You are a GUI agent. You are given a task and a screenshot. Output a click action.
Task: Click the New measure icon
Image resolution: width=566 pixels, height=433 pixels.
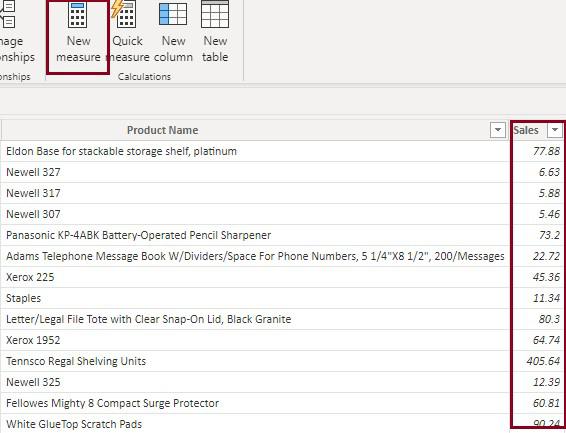78,15
